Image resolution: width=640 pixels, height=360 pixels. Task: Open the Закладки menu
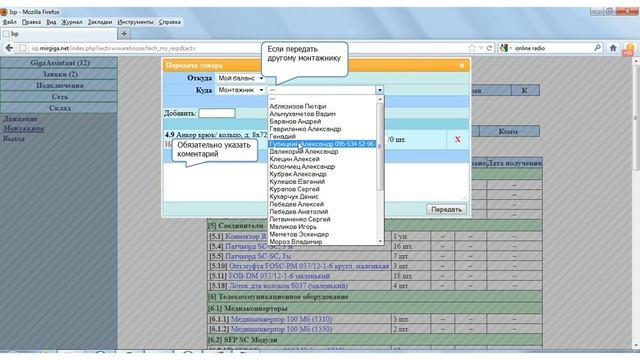click(x=100, y=22)
